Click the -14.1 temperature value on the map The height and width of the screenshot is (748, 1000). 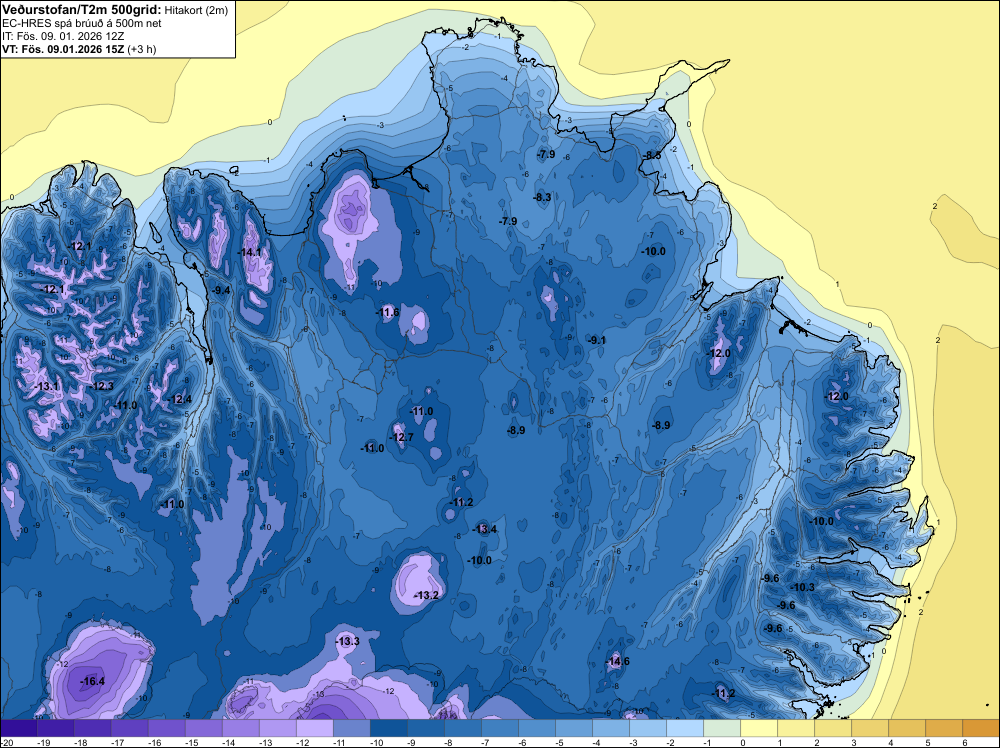[249, 253]
